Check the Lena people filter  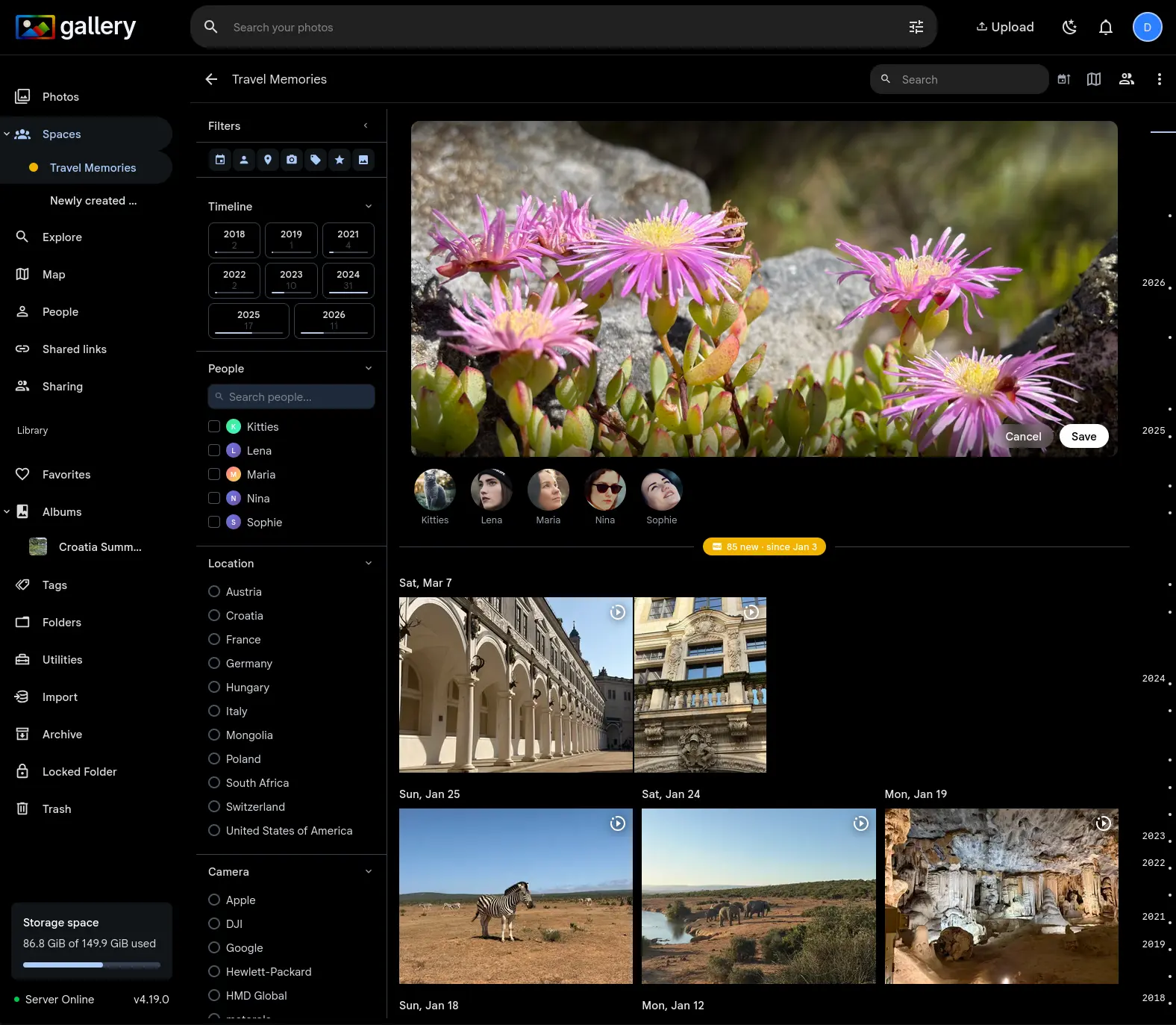tap(214, 450)
